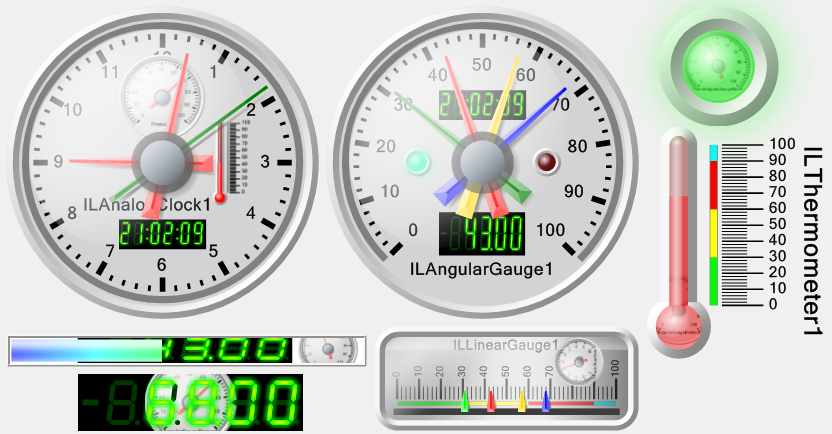Click the yellow pointer on the linear gauge
Viewport: 832px width, 434px height.
tap(521, 402)
